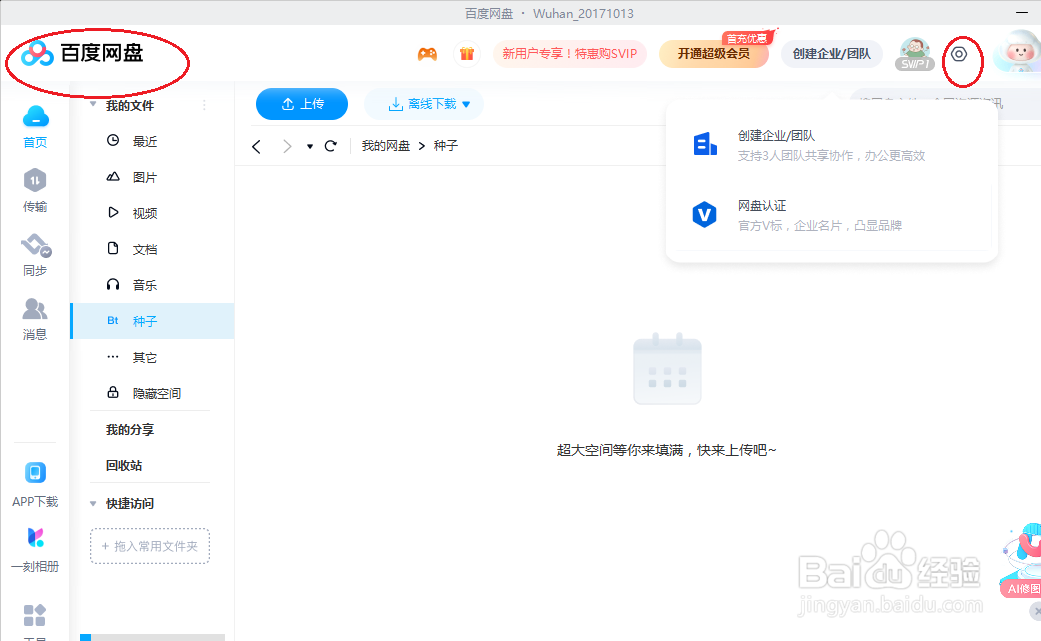
Task: Click the search input field
Action: 945,104
